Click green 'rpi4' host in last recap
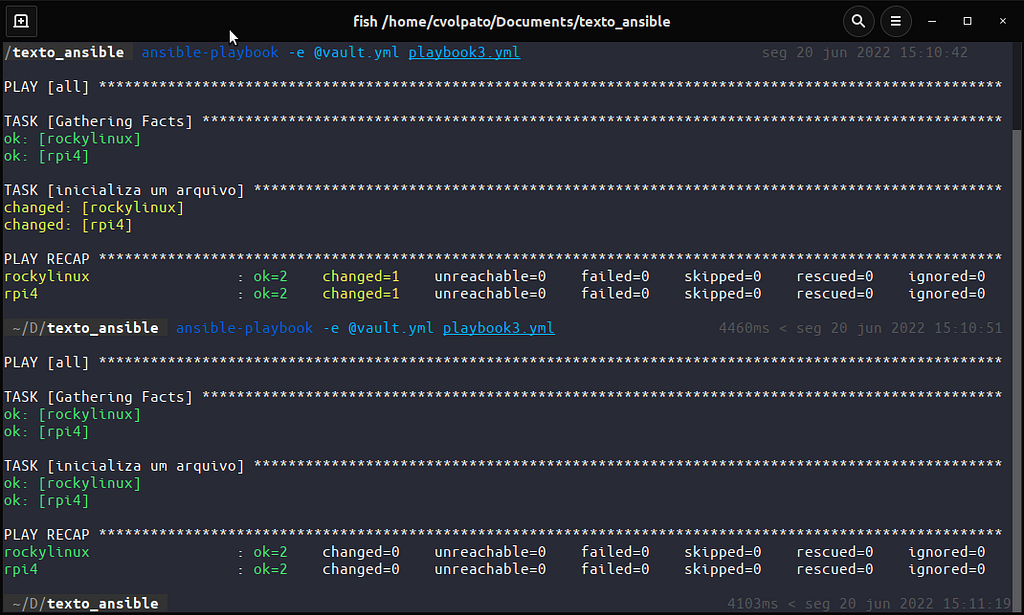Screen dimensions: 1024x615 tap(21, 569)
